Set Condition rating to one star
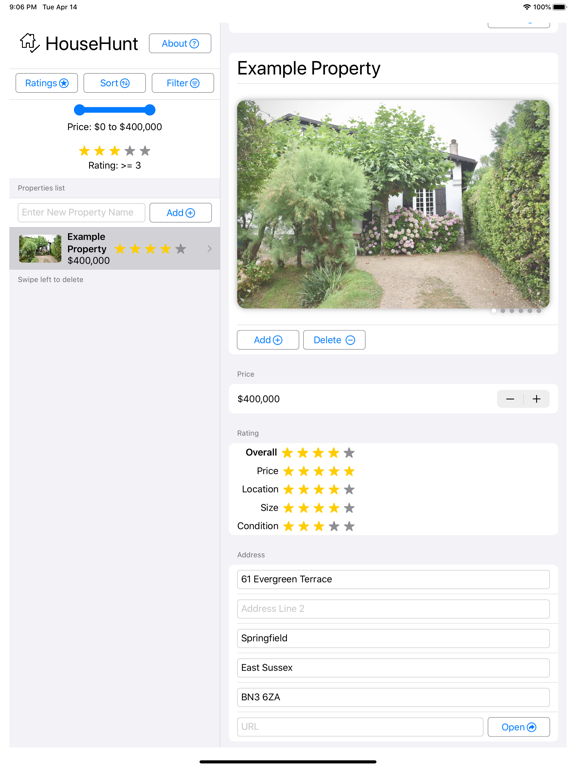Image resolution: width=576 pixels, height=768 pixels. coord(288,526)
